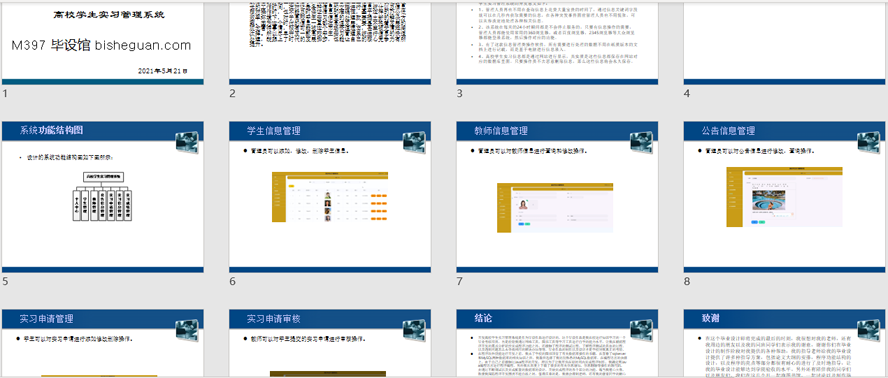Select slide 2 thumbnail with dense black text

pyautogui.click(x=330, y=43)
